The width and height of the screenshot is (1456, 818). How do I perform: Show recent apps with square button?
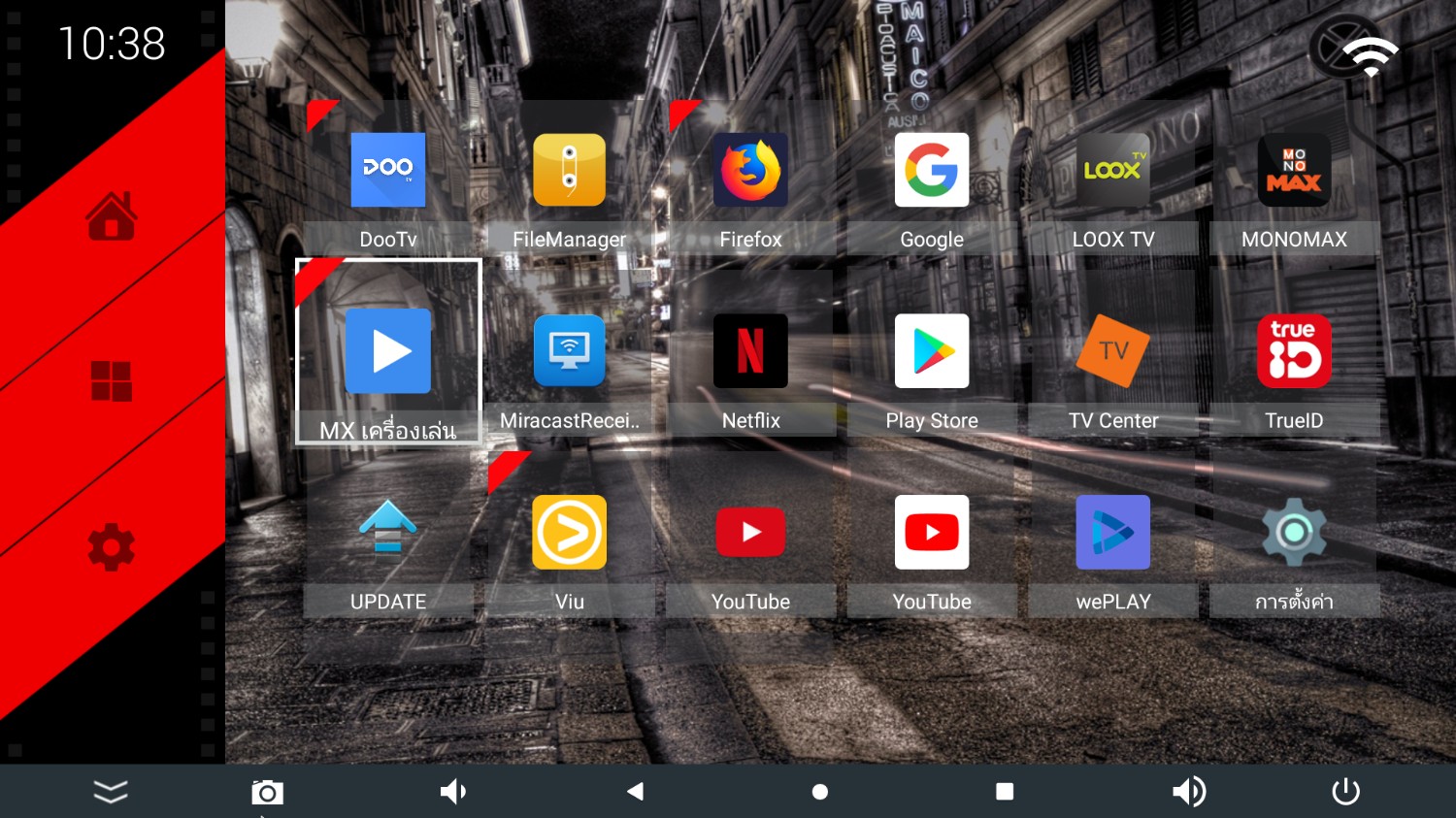click(x=1005, y=792)
